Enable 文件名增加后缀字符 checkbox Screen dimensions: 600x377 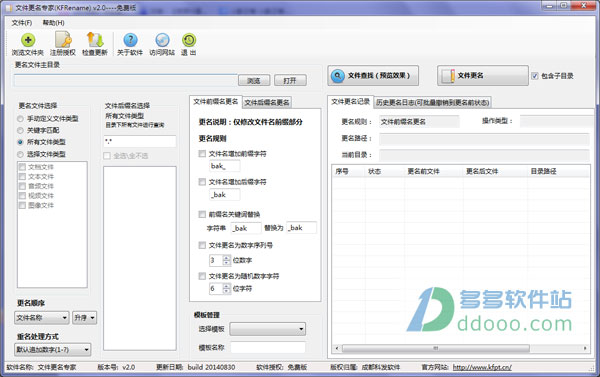pos(202,182)
